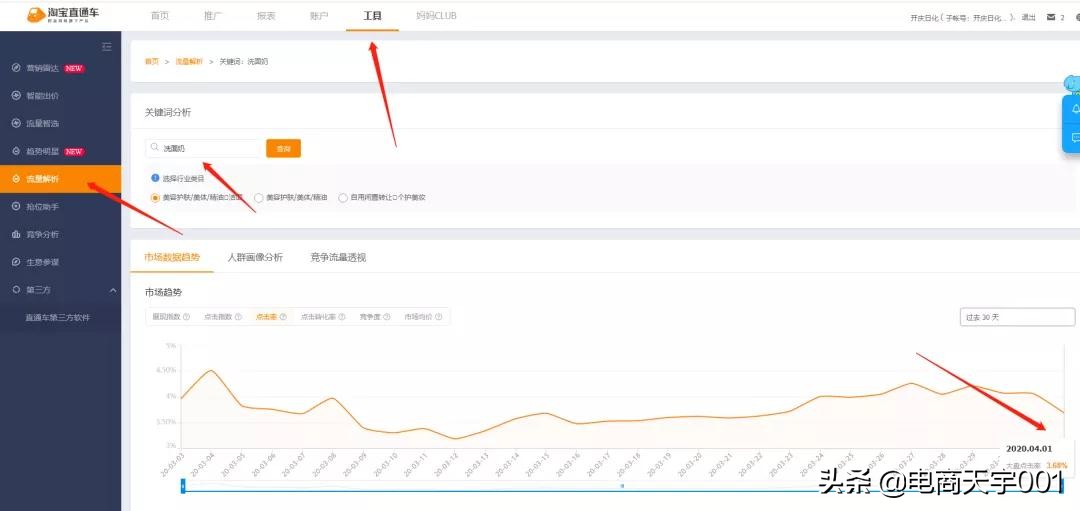This screenshot has width=1080, height=511.
Task: Click the 抢位助手 sidebar icon
Action: pos(17,207)
